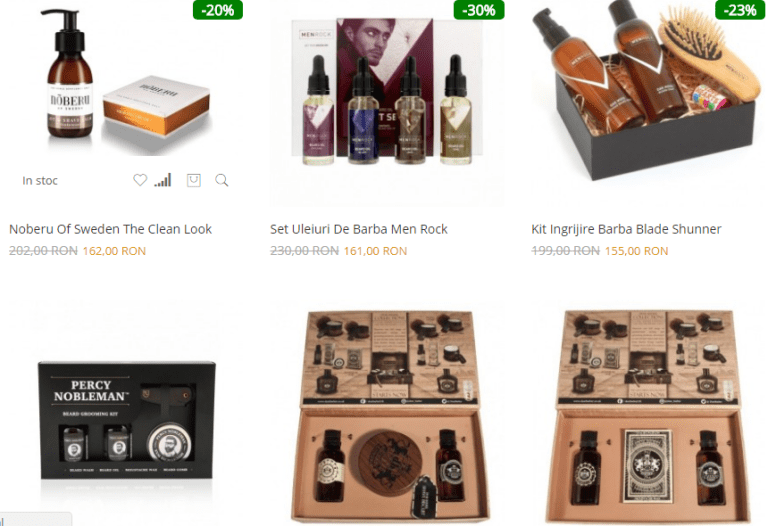Open the gift box with round wooden brush
Image resolution: width=768 pixels, height=526 pixels.
(389, 414)
